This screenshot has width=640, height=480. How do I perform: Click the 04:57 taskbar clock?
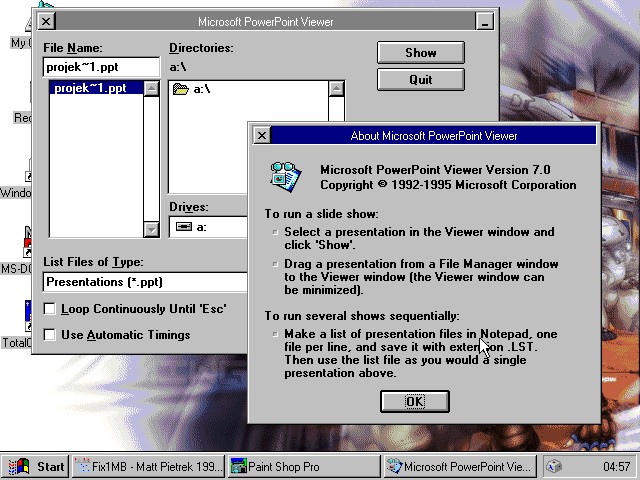(616, 467)
